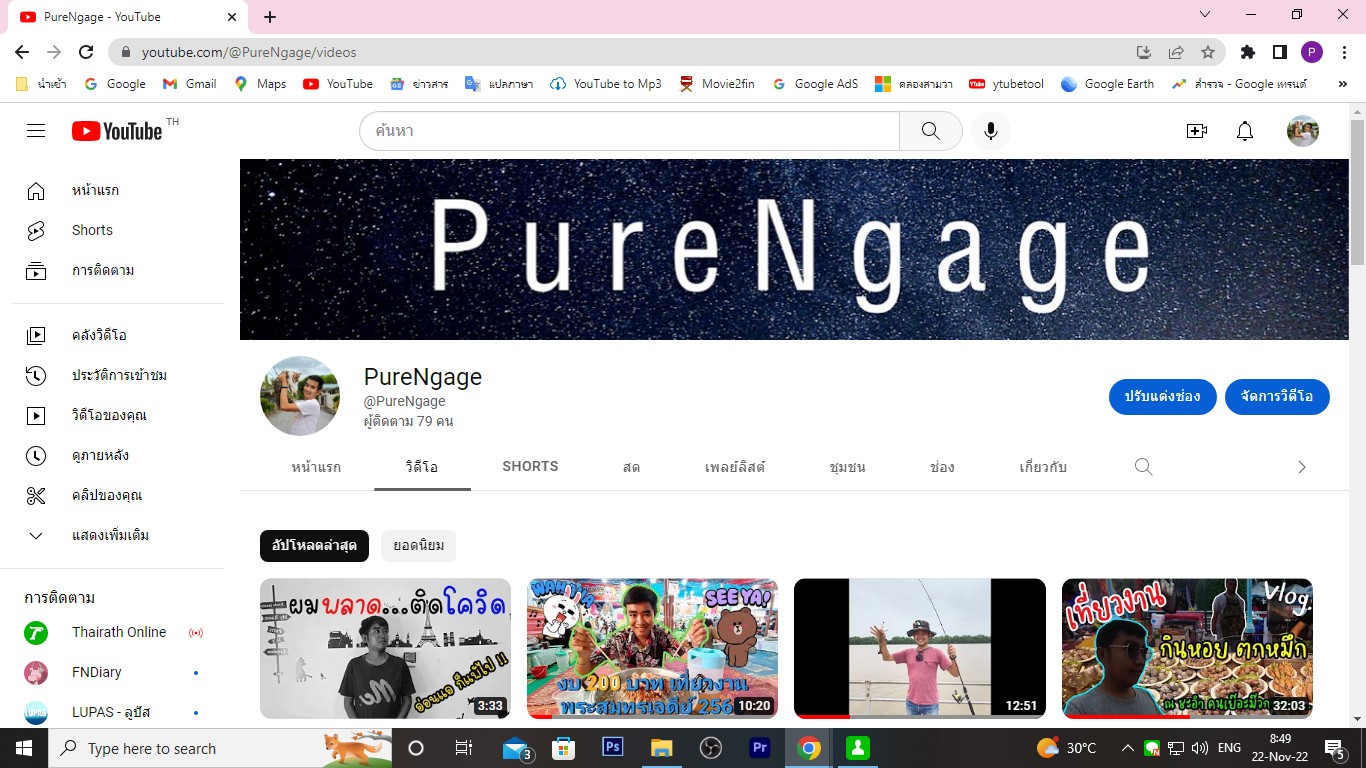Screen dimensions: 1366x768
Task: Click the taskbar search box
Action: click(x=220, y=748)
